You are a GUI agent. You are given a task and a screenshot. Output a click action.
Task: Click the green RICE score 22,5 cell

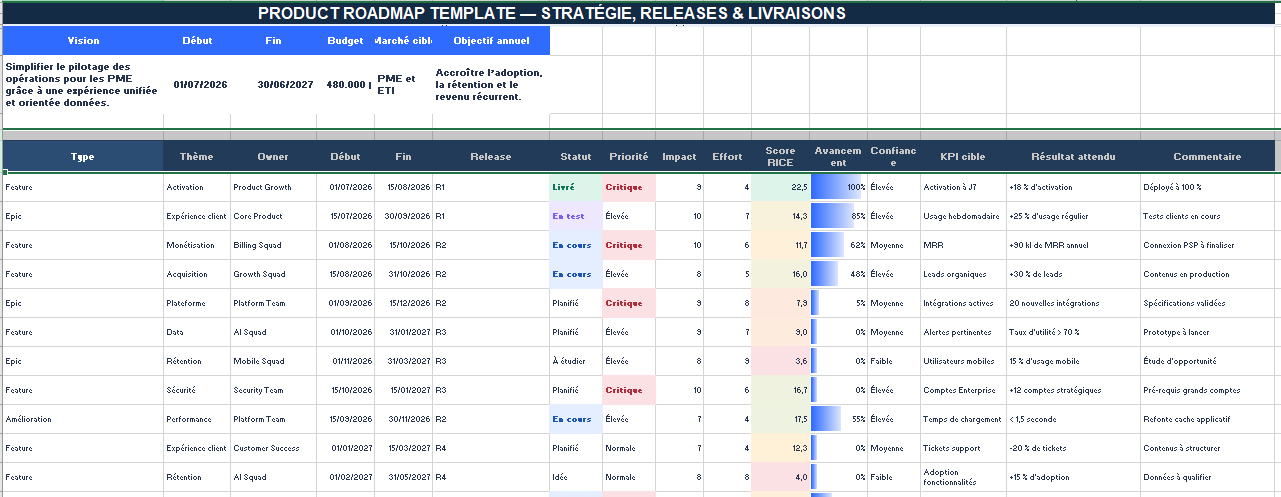[781, 187]
